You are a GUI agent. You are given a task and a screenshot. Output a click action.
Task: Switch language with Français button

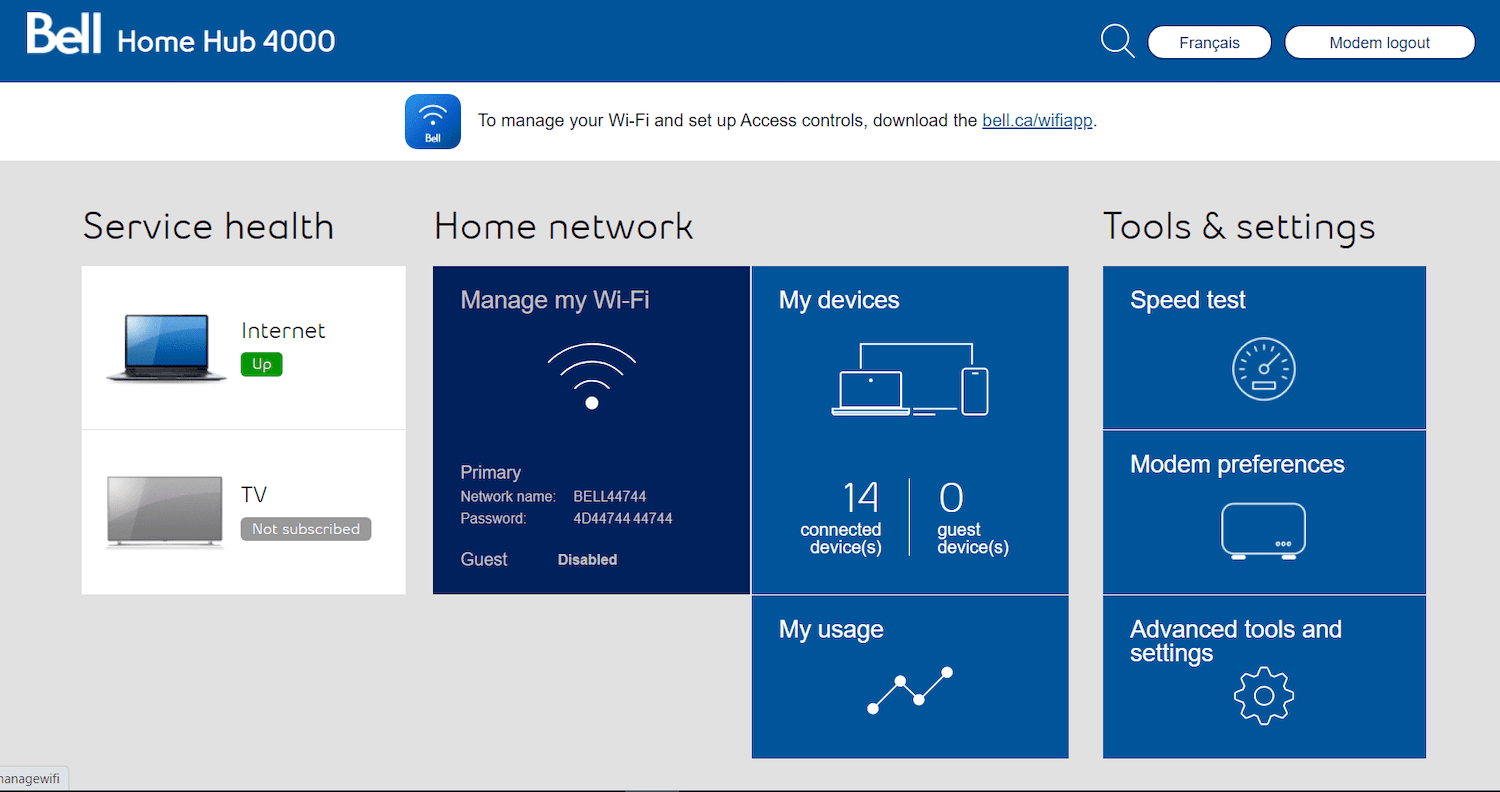[x=1209, y=43]
